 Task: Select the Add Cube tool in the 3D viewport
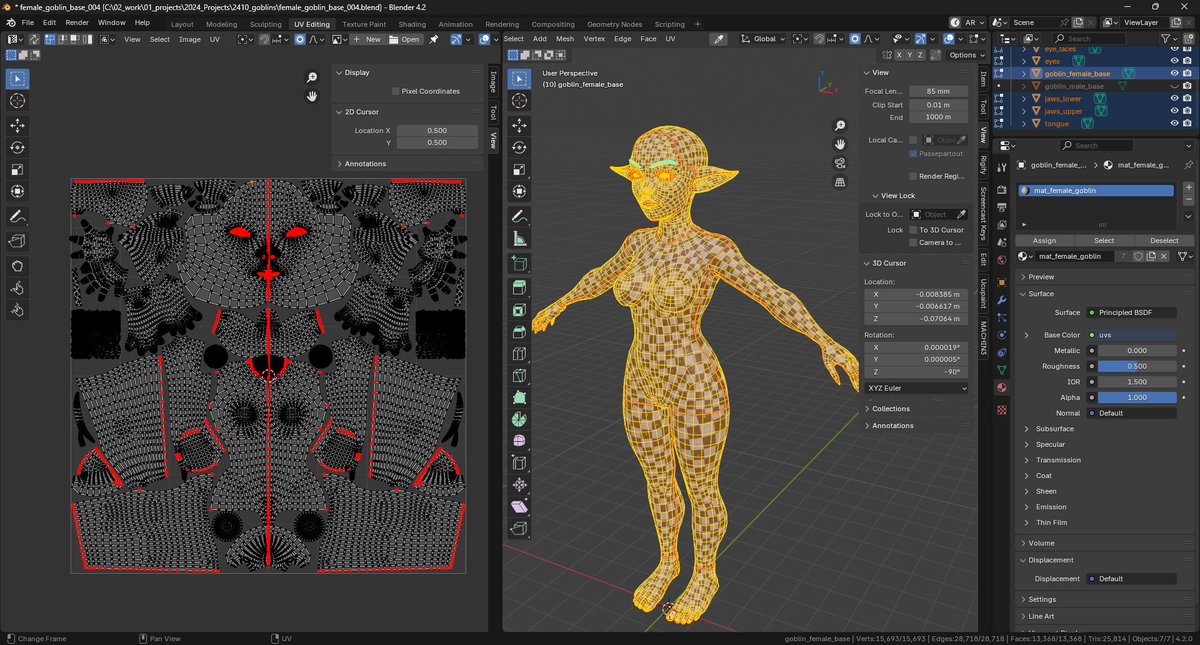click(519, 264)
